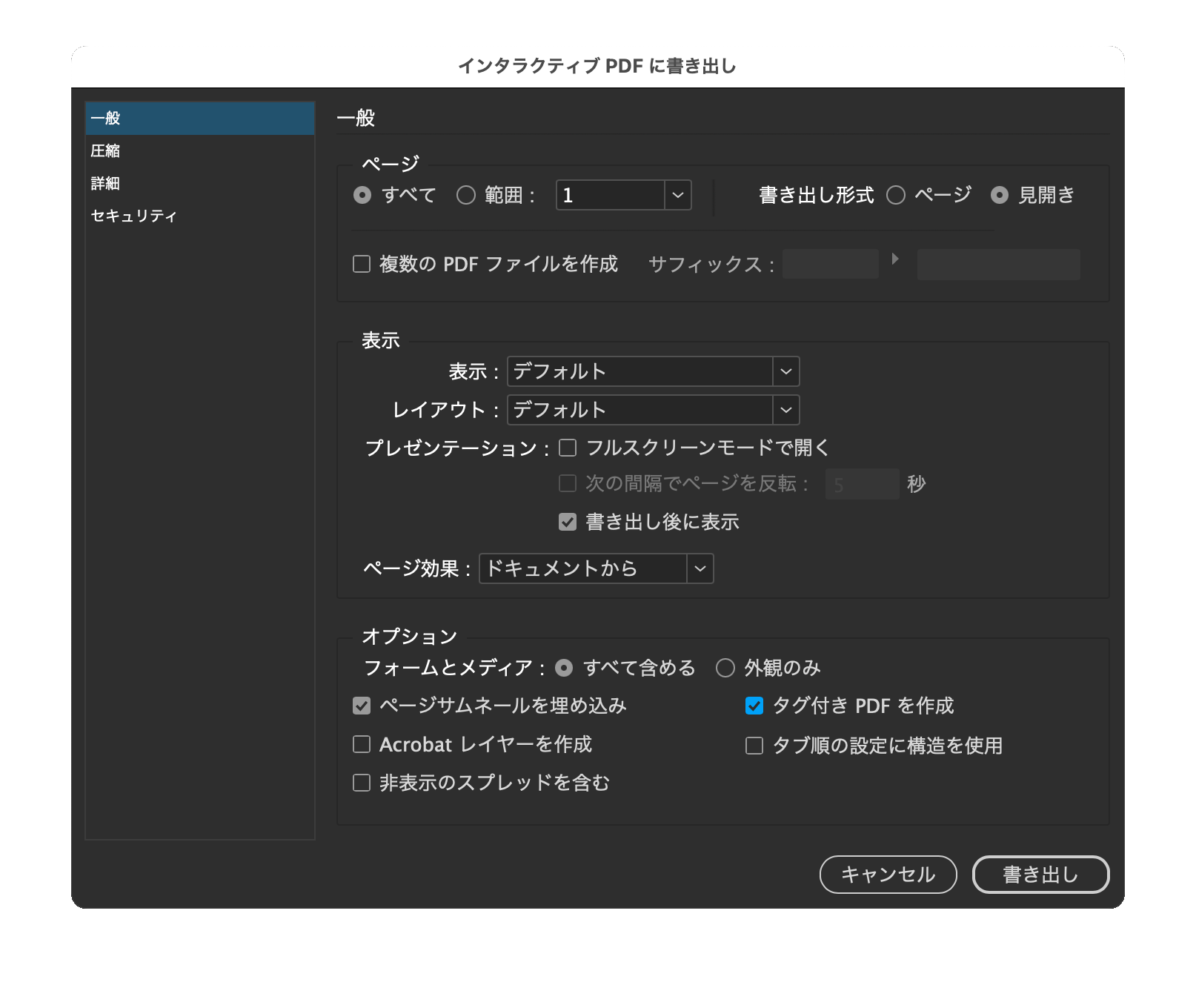This screenshot has height=1008, width=1196.
Task: Click the page flip seconds field
Action: click(862, 484)
